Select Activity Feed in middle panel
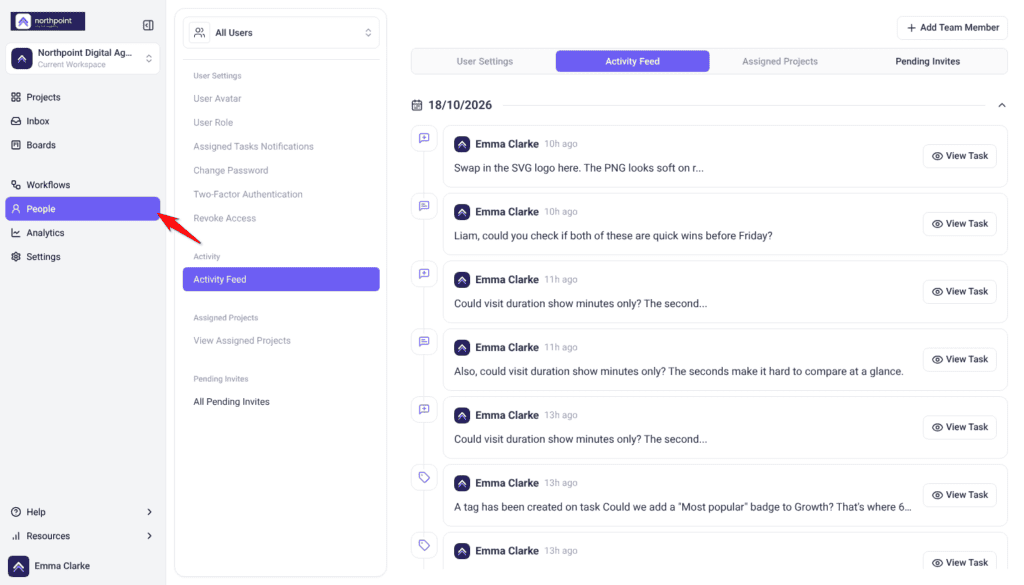The width and height of the screenshot is (1024, 585). (x=281, y=279)
